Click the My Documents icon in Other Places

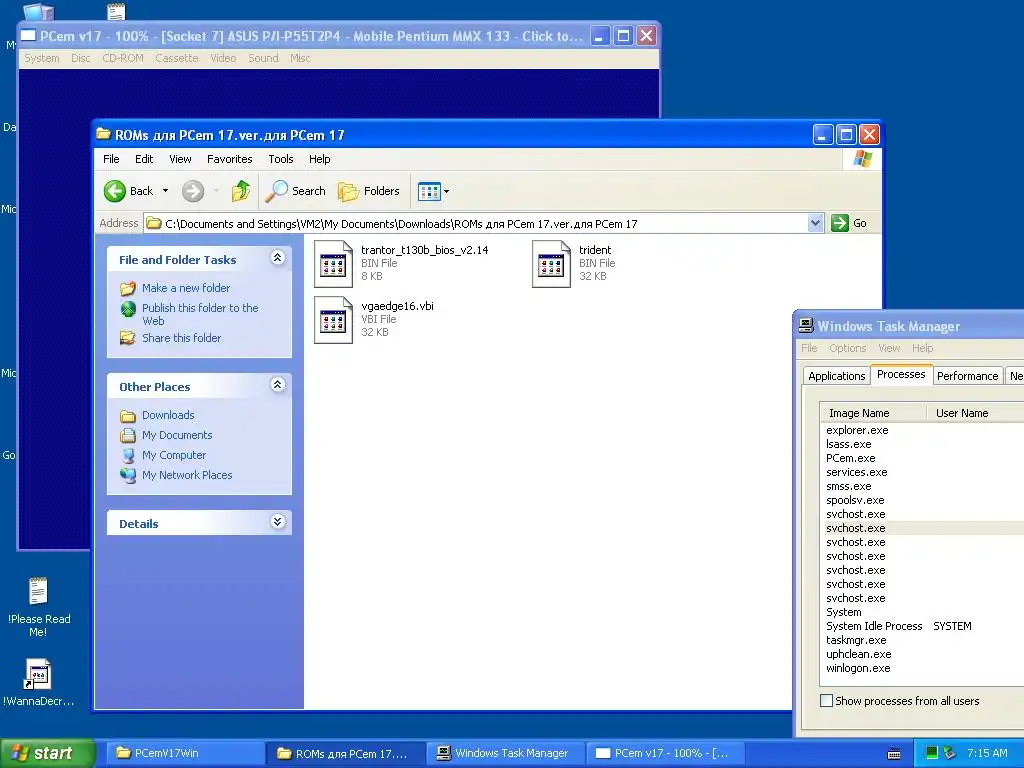tap(128, 436)
